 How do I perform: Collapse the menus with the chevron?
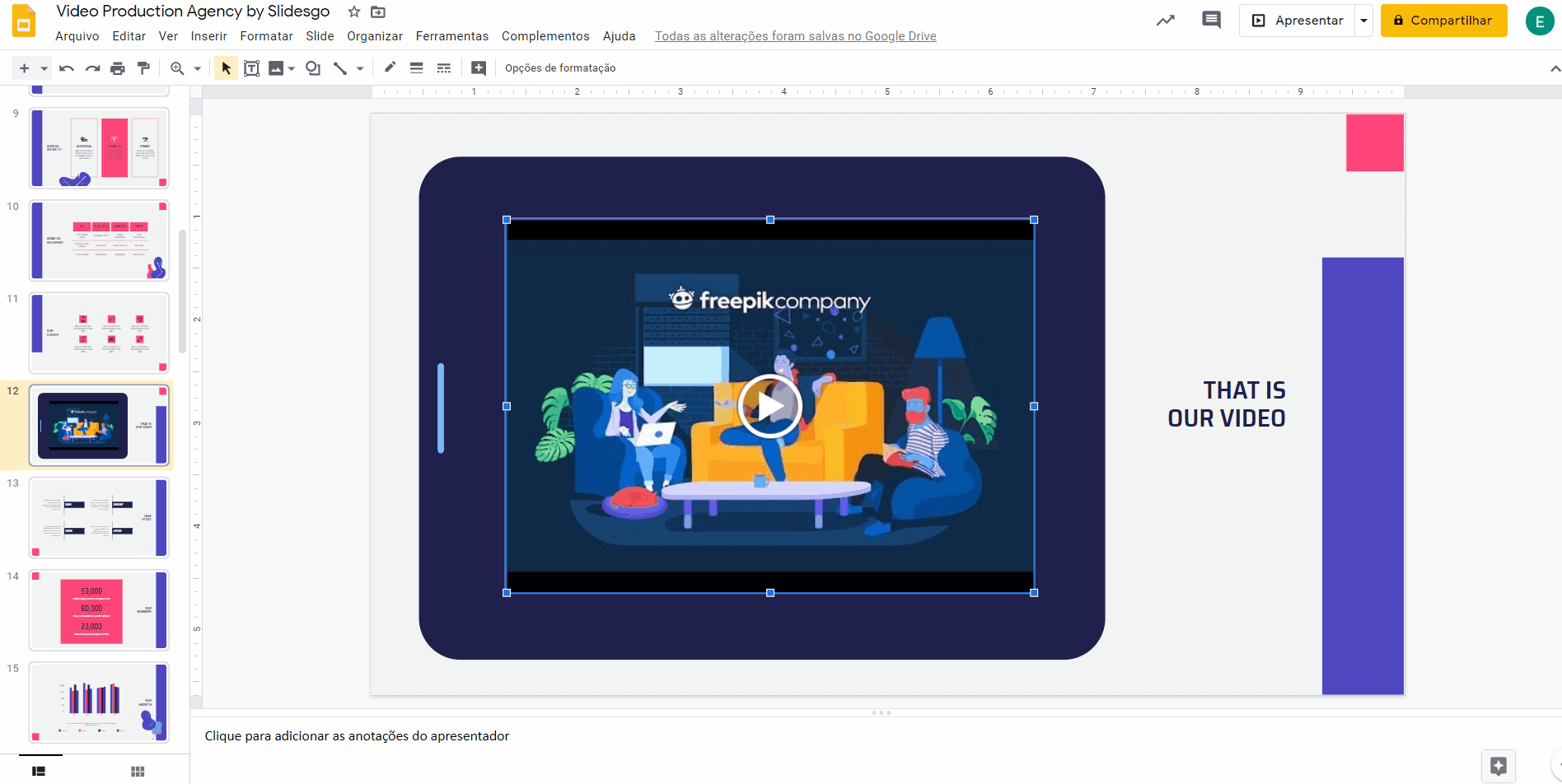[x=1555, y=68]
